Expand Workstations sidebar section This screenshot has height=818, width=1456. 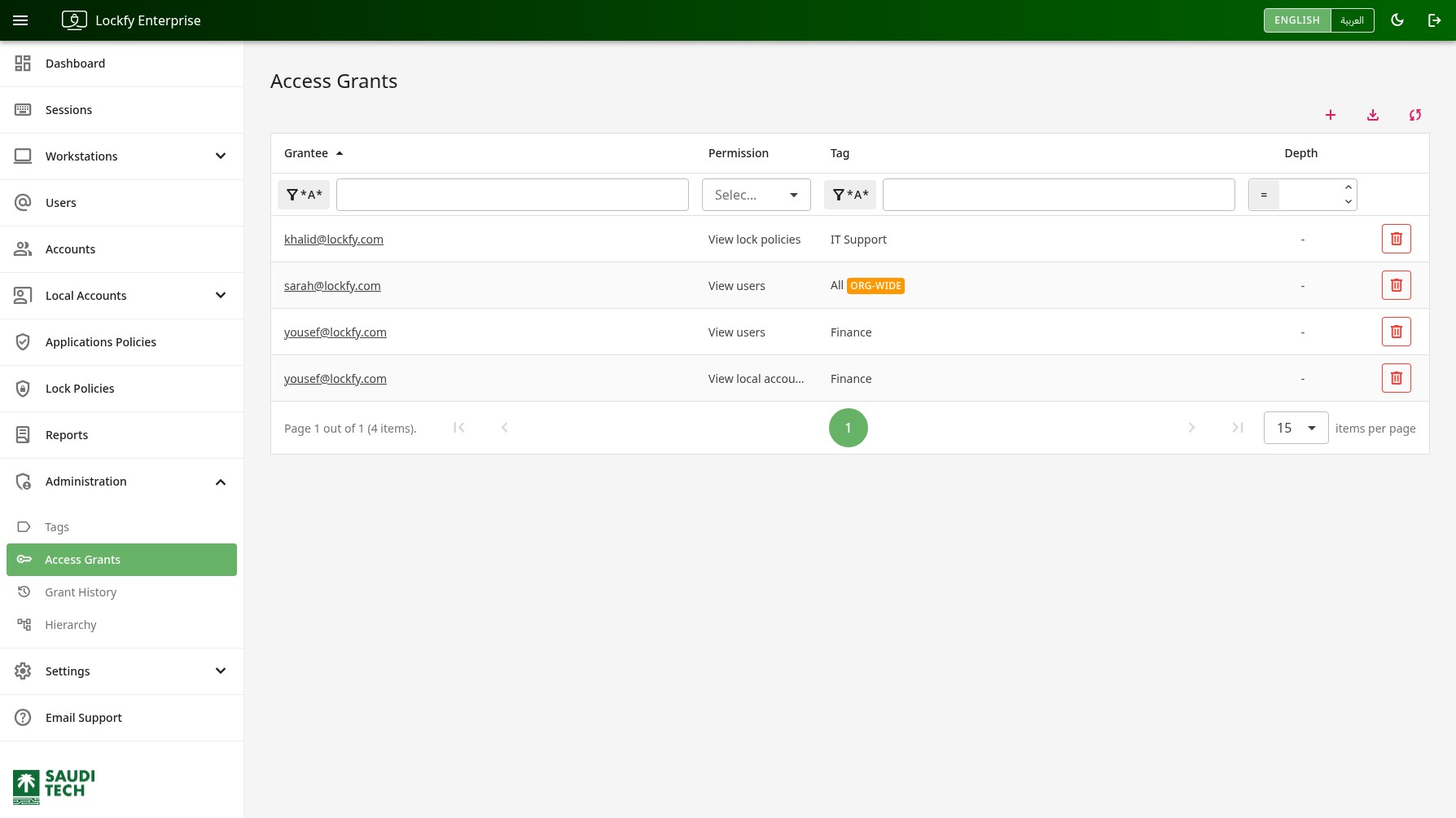tap(122, 156)
